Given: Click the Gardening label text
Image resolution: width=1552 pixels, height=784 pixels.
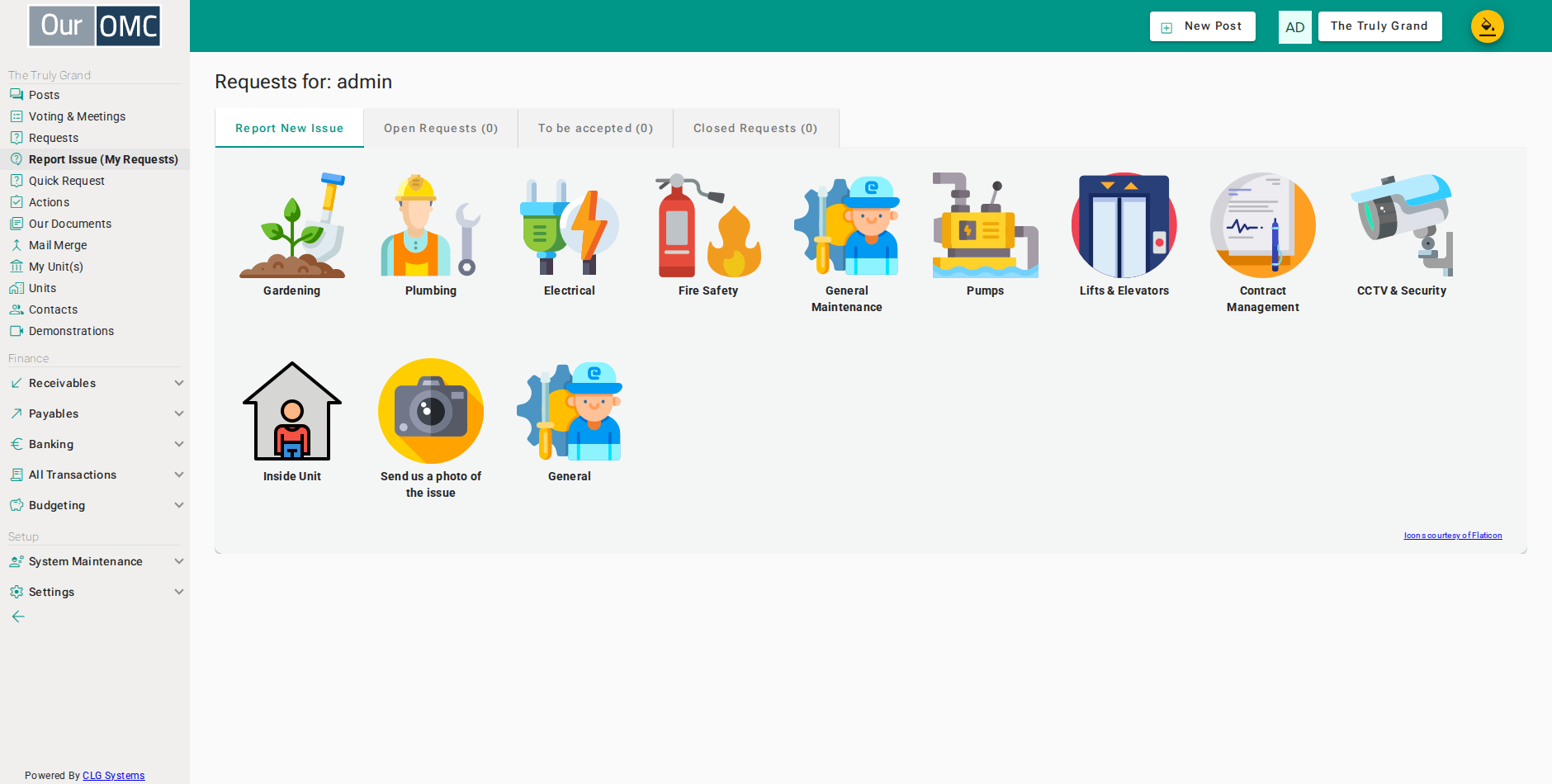Looking at the screenshot, I should pos(292,290).
